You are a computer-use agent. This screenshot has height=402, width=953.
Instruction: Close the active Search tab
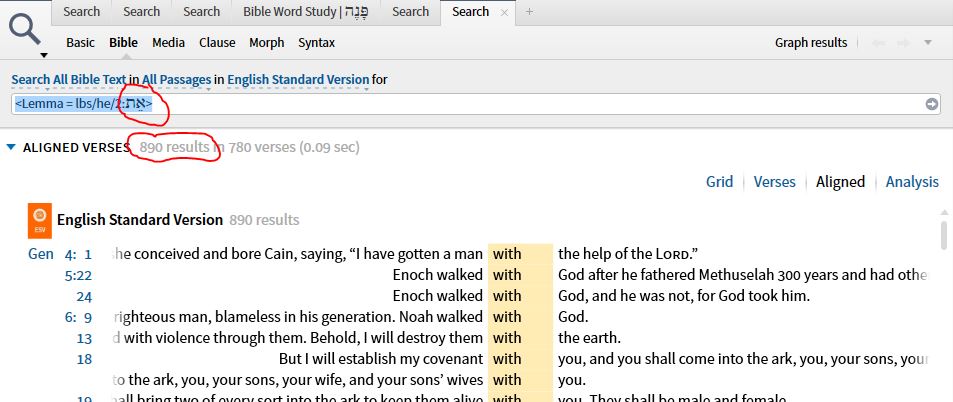click(x=505, y=12)
